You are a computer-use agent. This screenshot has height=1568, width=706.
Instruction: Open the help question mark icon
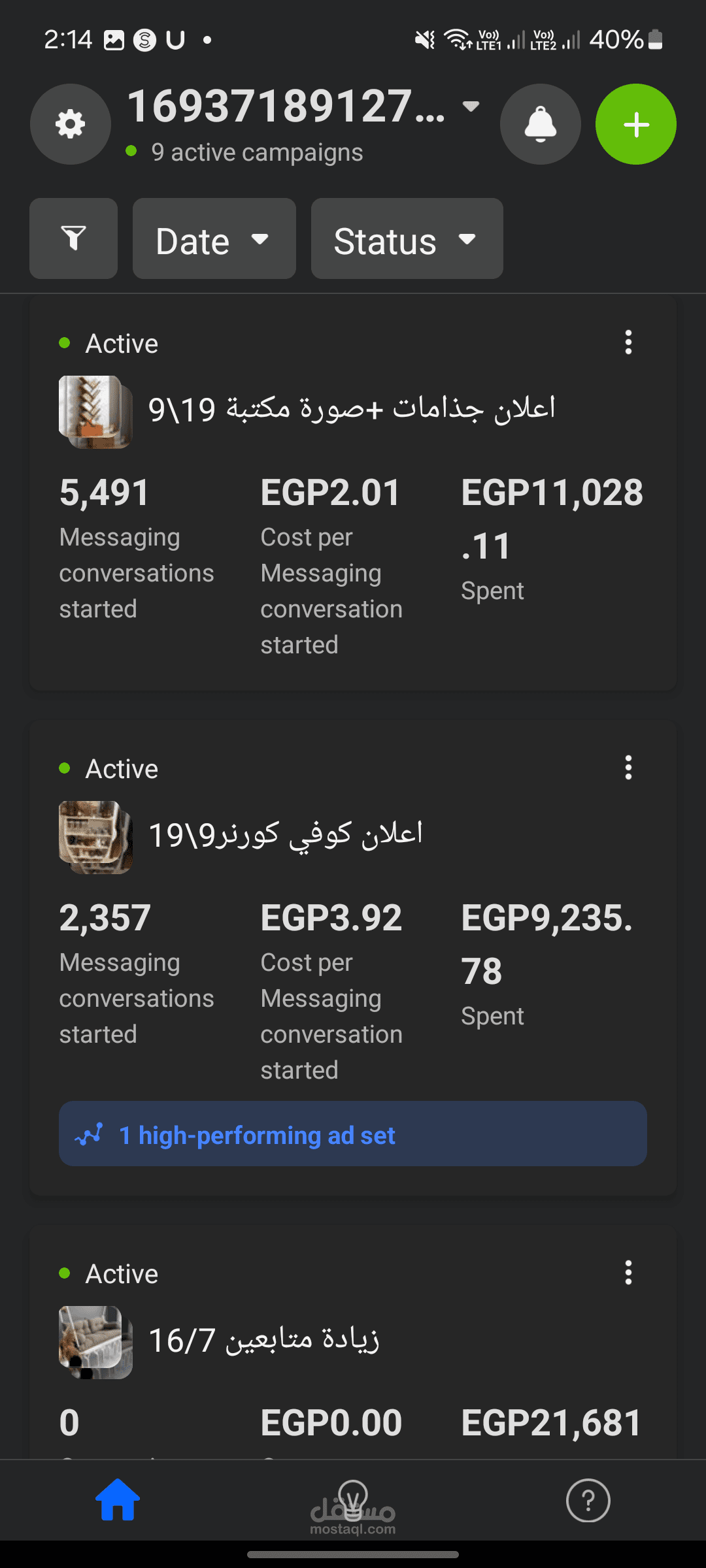click(x=588, y=1500)
